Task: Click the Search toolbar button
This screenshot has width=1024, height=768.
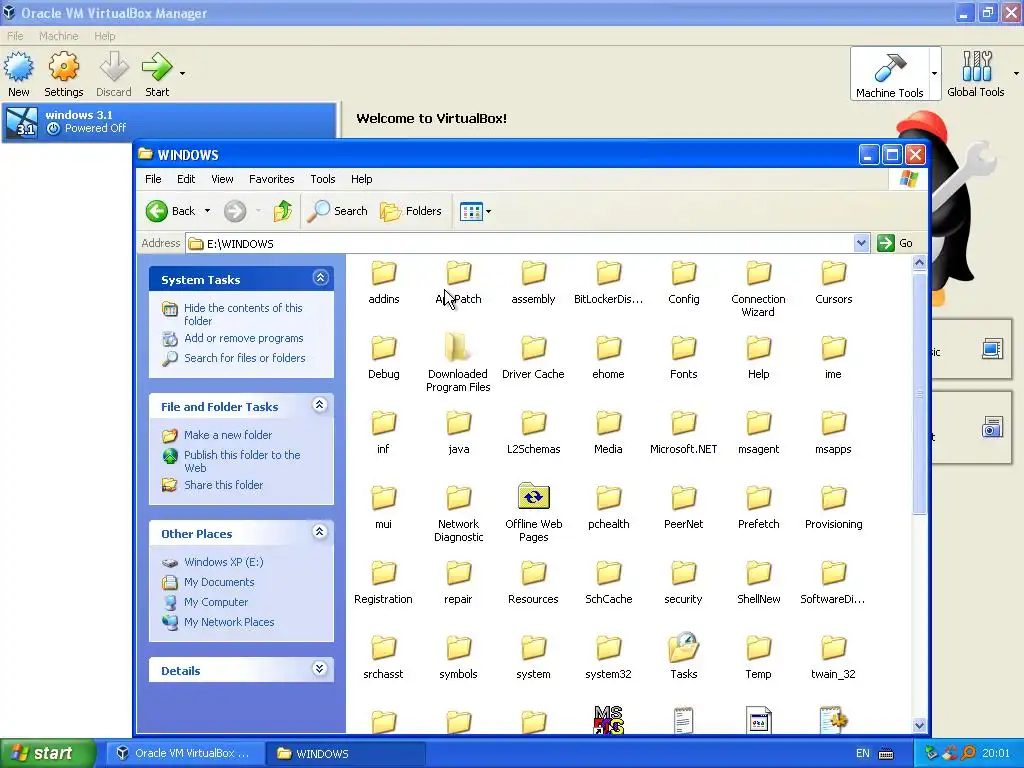Action: [x=337, y=211]
